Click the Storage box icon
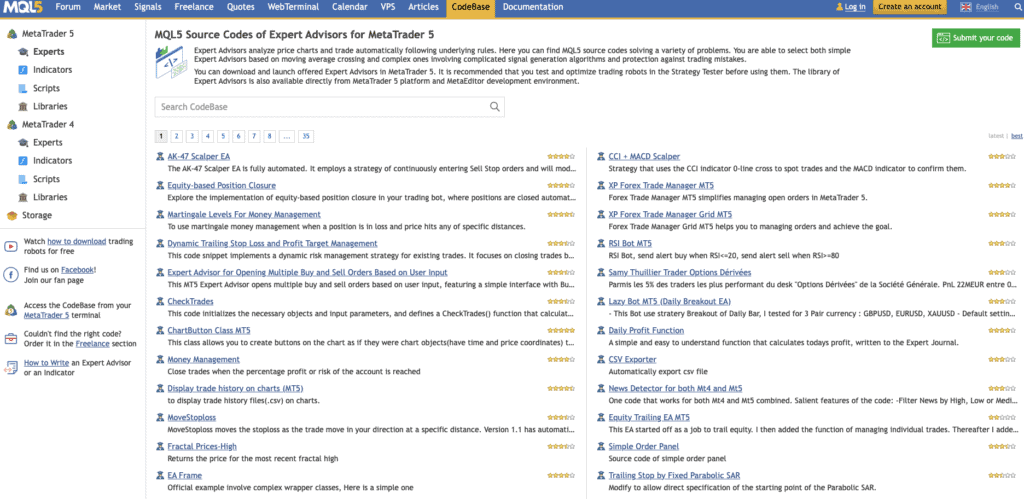 (12, 215)
